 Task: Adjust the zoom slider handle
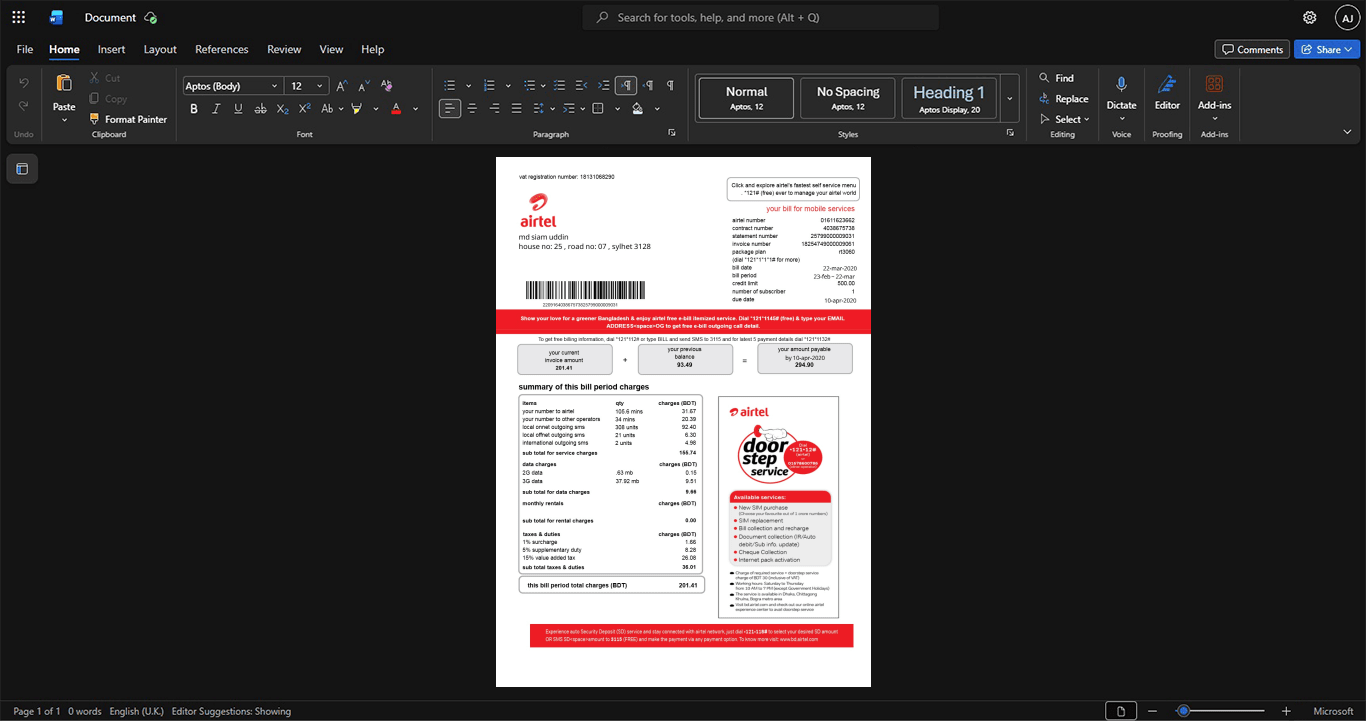(1183, 711)
